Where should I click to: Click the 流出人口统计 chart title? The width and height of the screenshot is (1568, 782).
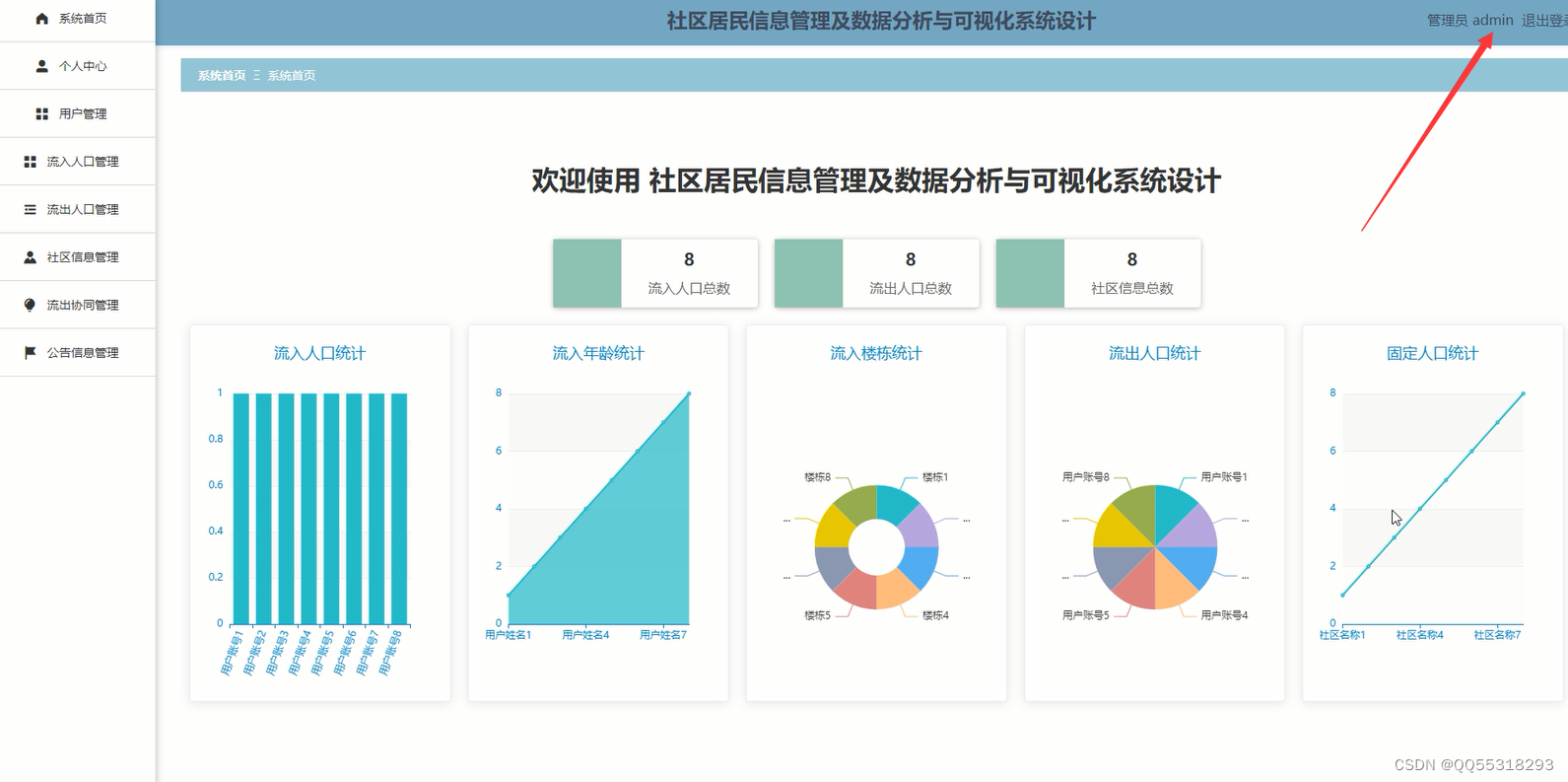coord(1154,353)
